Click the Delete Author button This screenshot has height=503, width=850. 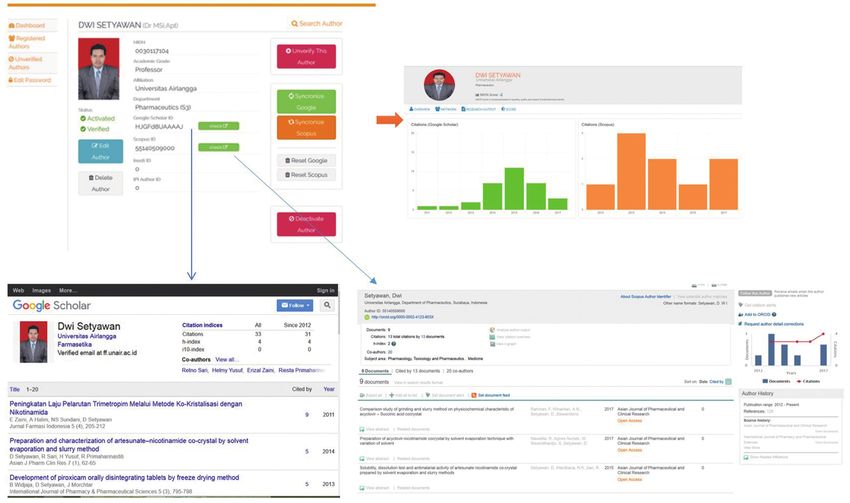click(x=100, y=183)
